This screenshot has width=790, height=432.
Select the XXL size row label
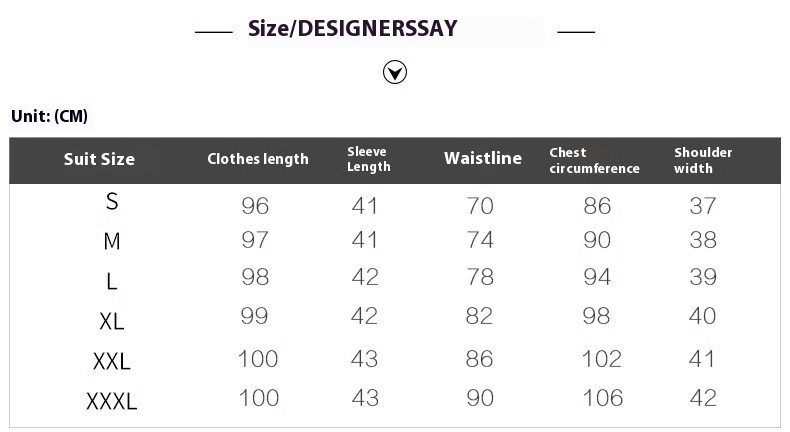[x=112, y=361]
